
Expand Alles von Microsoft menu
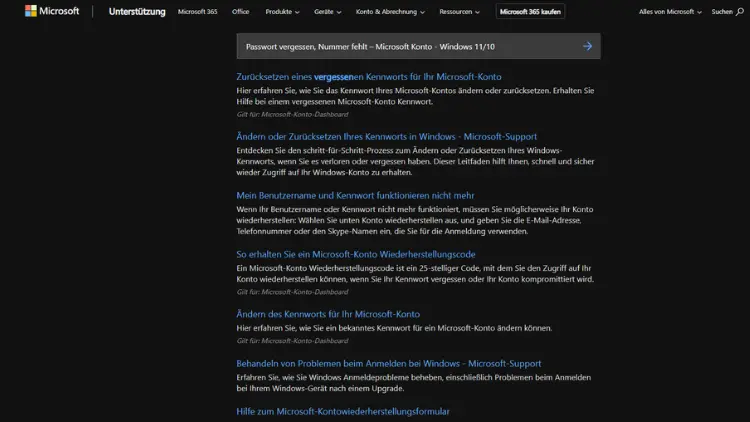click(x=670, y=11)
